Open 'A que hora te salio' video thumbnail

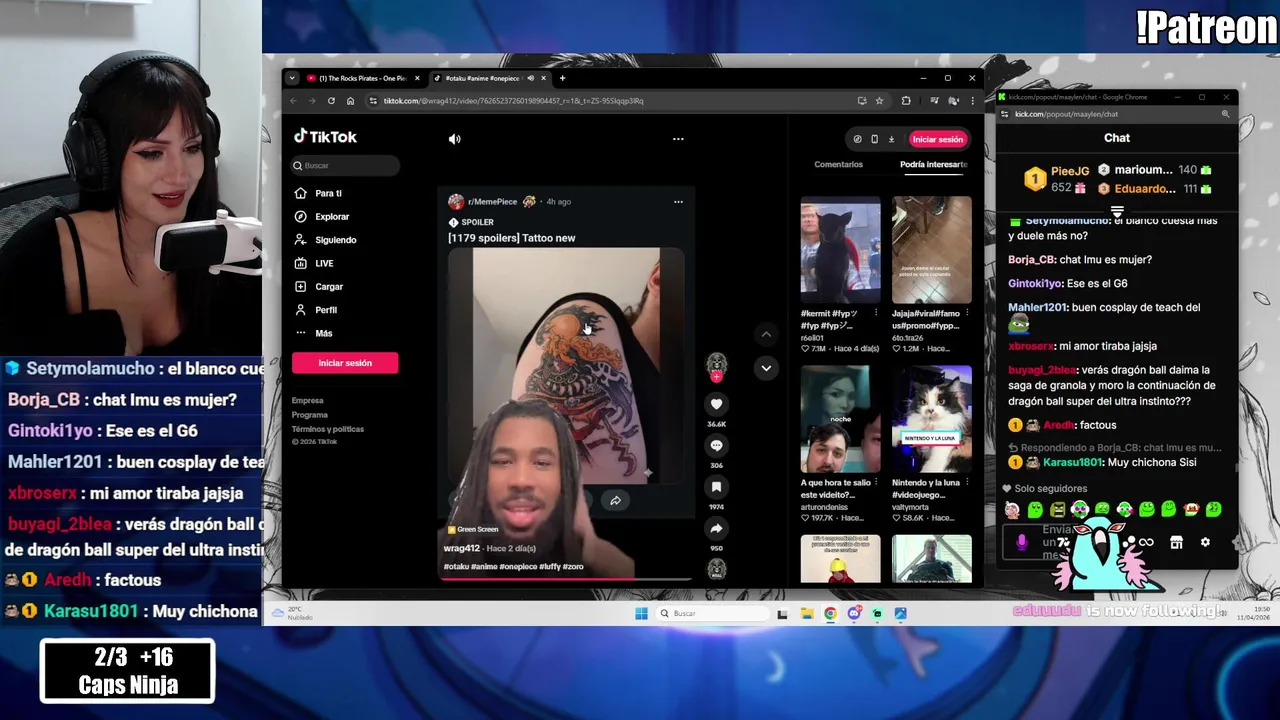840,419
